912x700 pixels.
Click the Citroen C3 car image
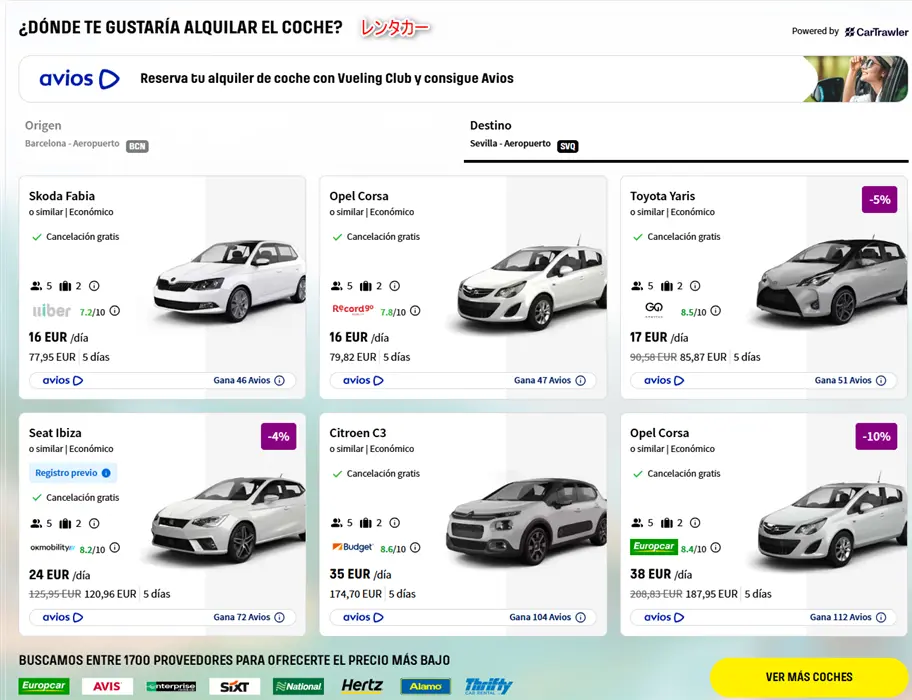(x=527, y=521)
